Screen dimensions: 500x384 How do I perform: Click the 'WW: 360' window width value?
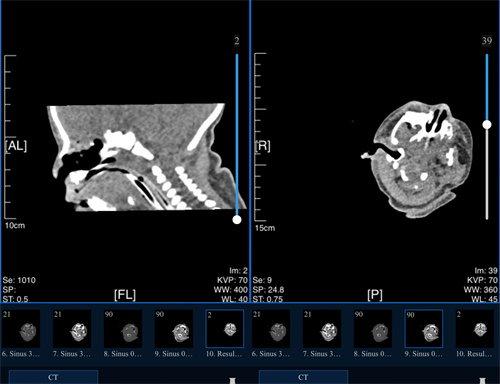[481, 290]
